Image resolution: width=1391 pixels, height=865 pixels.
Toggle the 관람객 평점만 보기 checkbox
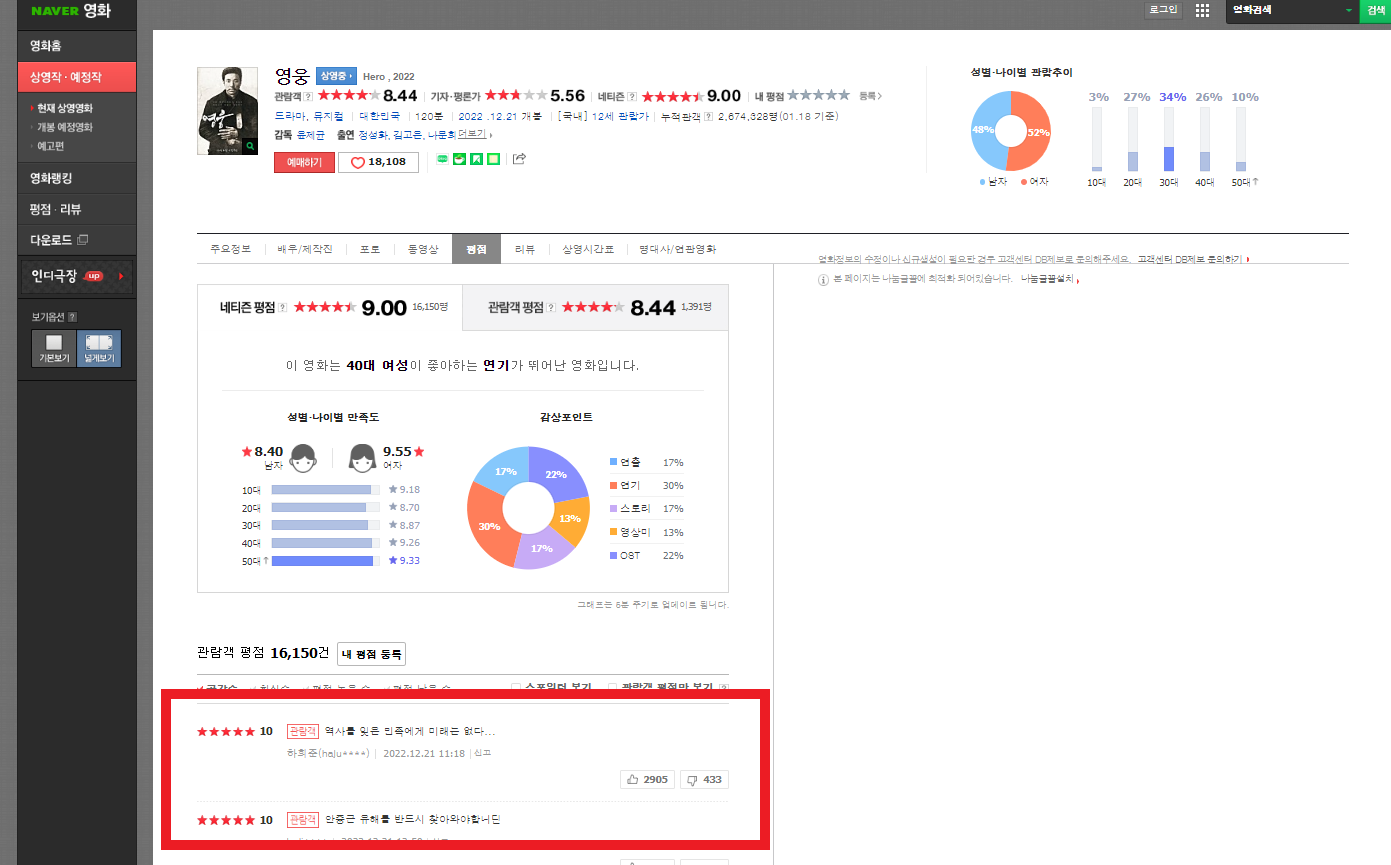tap(613, 688)
